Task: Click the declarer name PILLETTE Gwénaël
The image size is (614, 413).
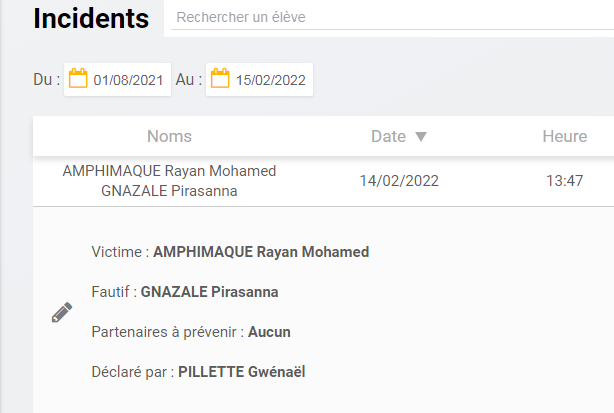Action: click(x=241, y=372)
